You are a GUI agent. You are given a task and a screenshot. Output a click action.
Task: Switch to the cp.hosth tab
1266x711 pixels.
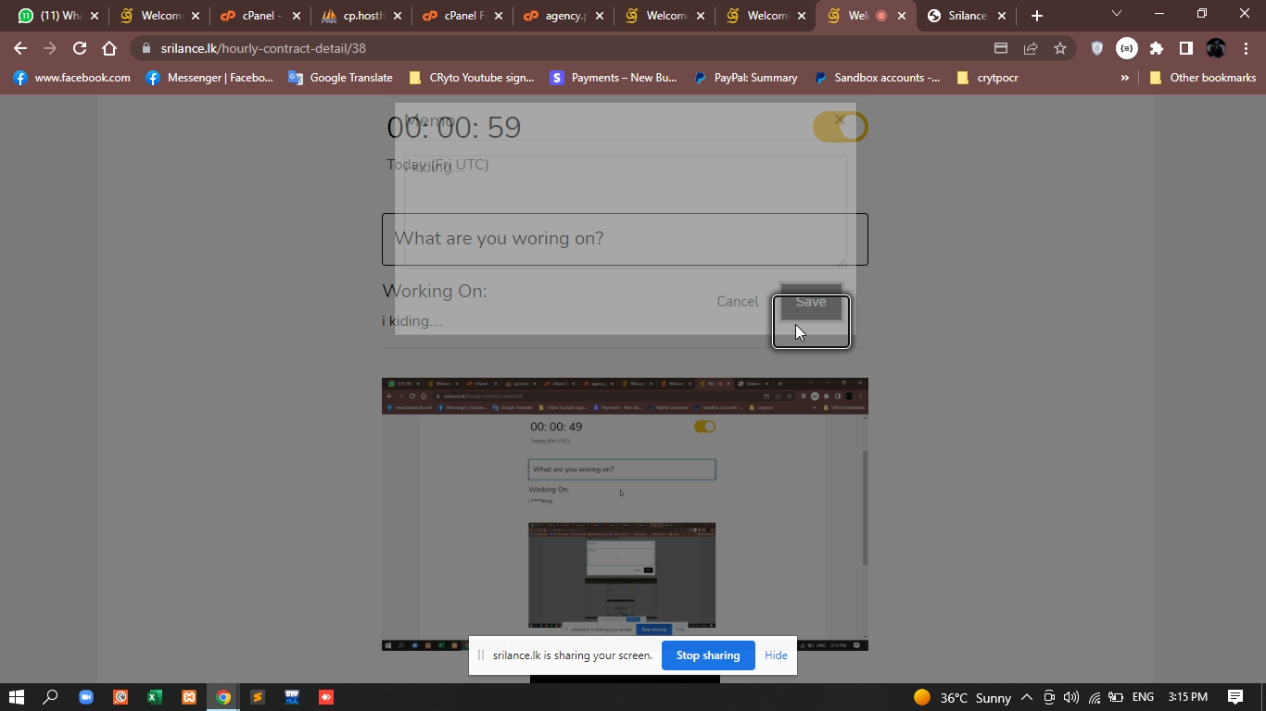361,16
